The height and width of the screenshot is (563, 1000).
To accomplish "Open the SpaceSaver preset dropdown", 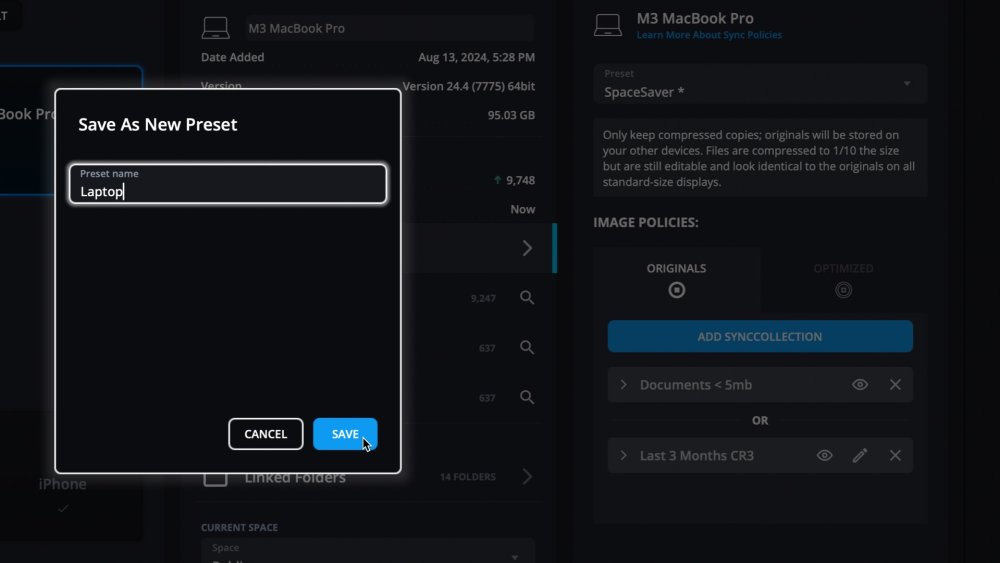I will 760,84.
